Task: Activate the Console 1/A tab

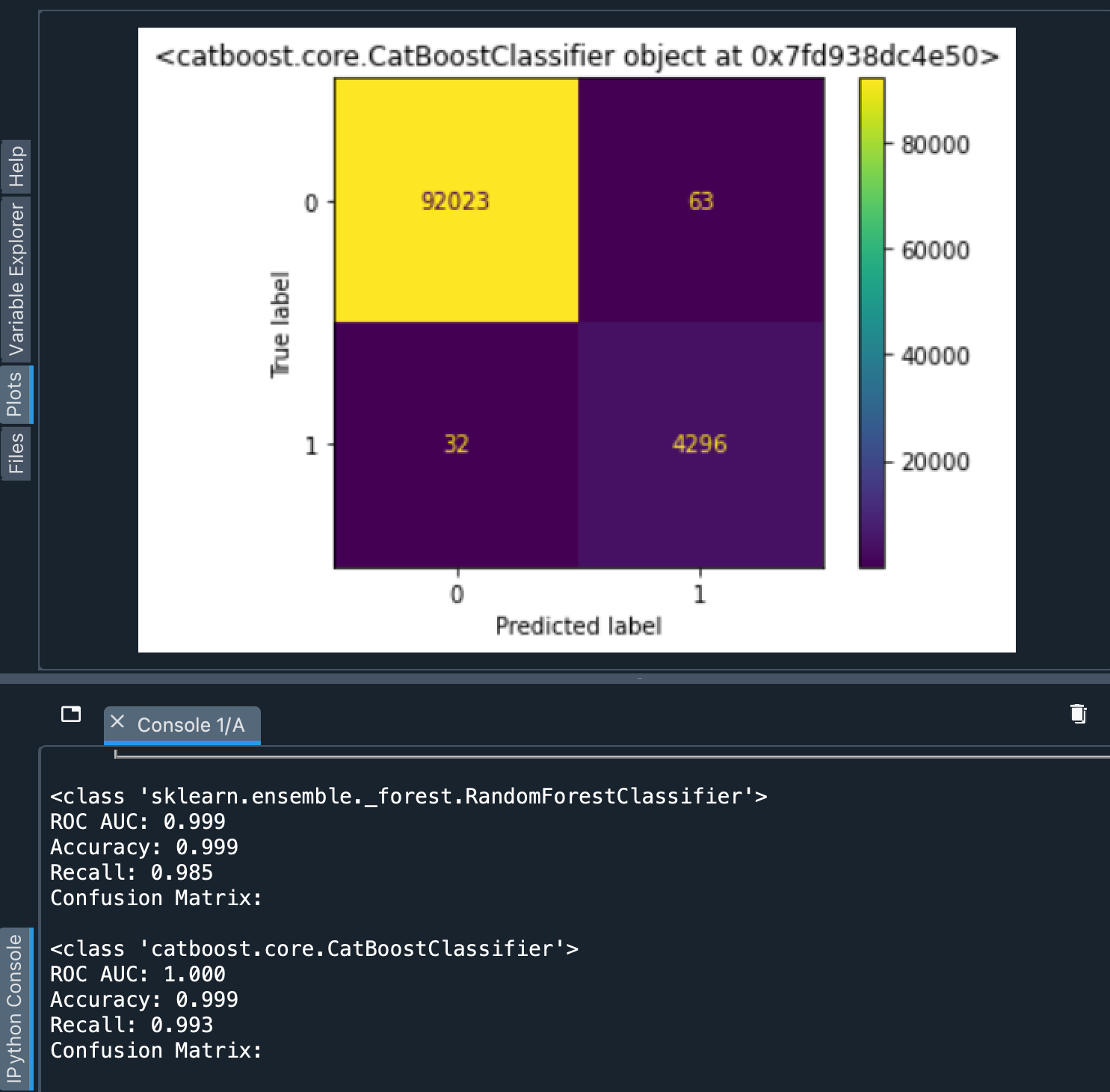Action: pos(191,725)
